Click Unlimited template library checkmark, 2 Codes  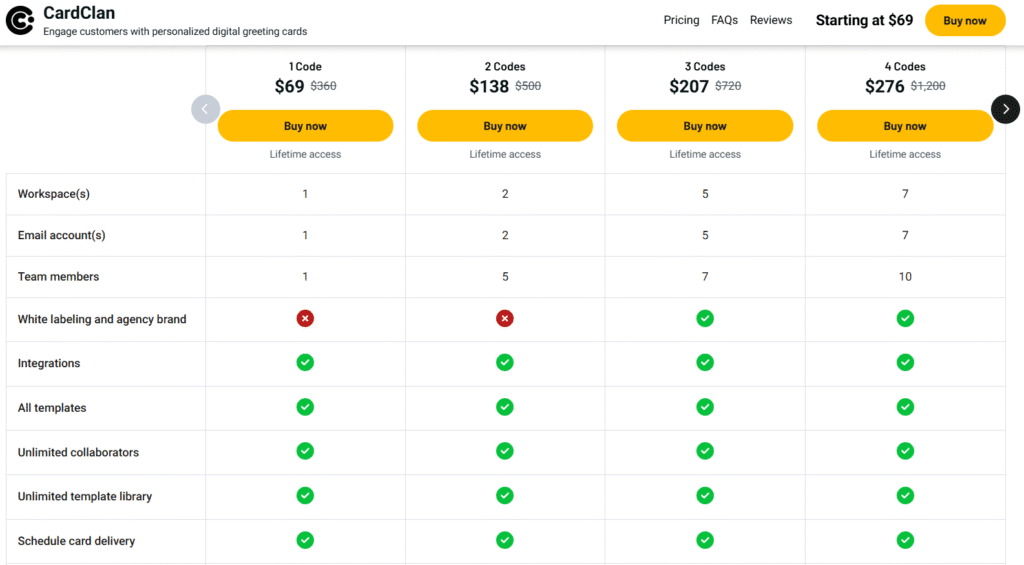505,496
